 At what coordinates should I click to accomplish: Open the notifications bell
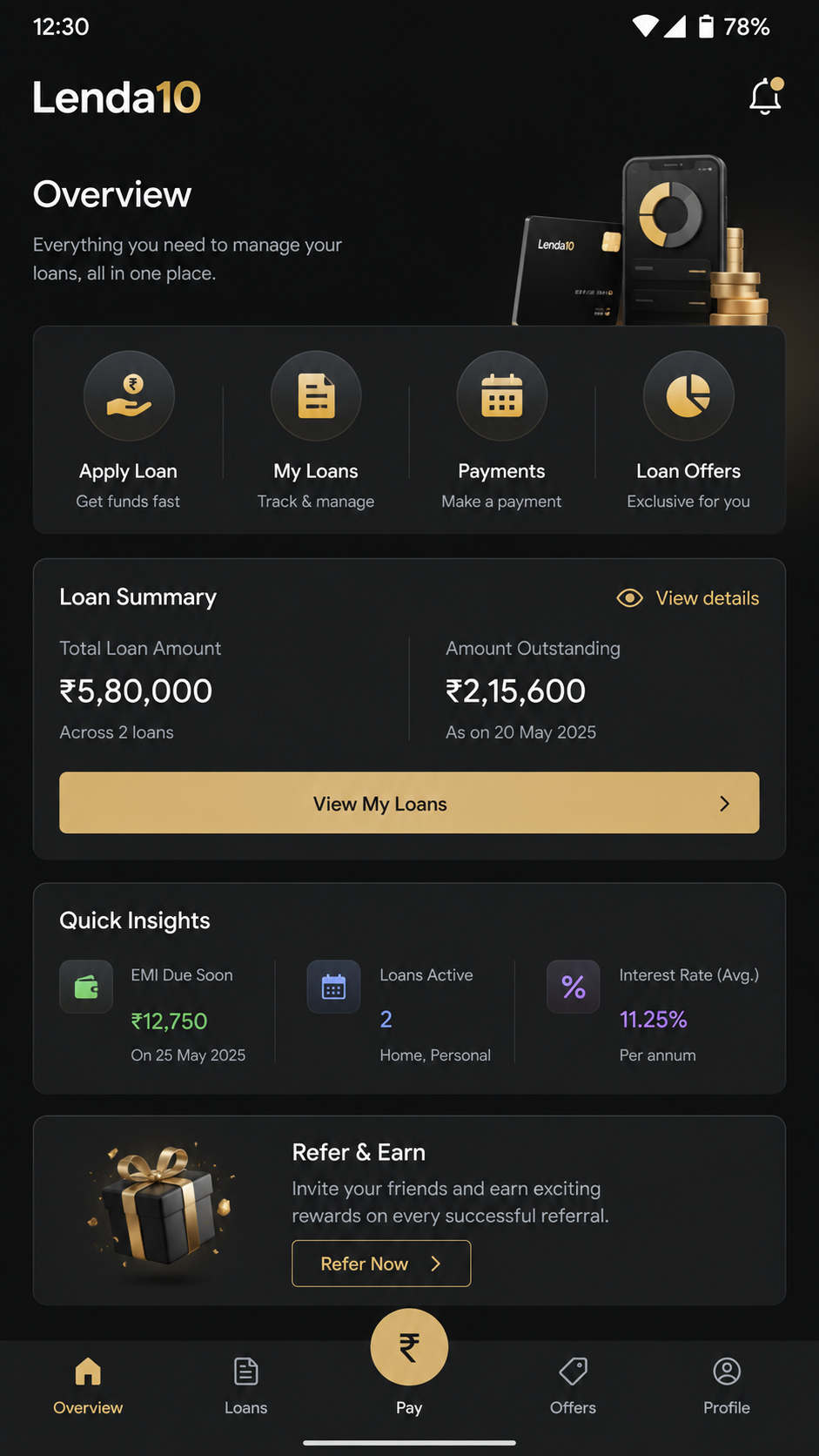click(766, 96)
